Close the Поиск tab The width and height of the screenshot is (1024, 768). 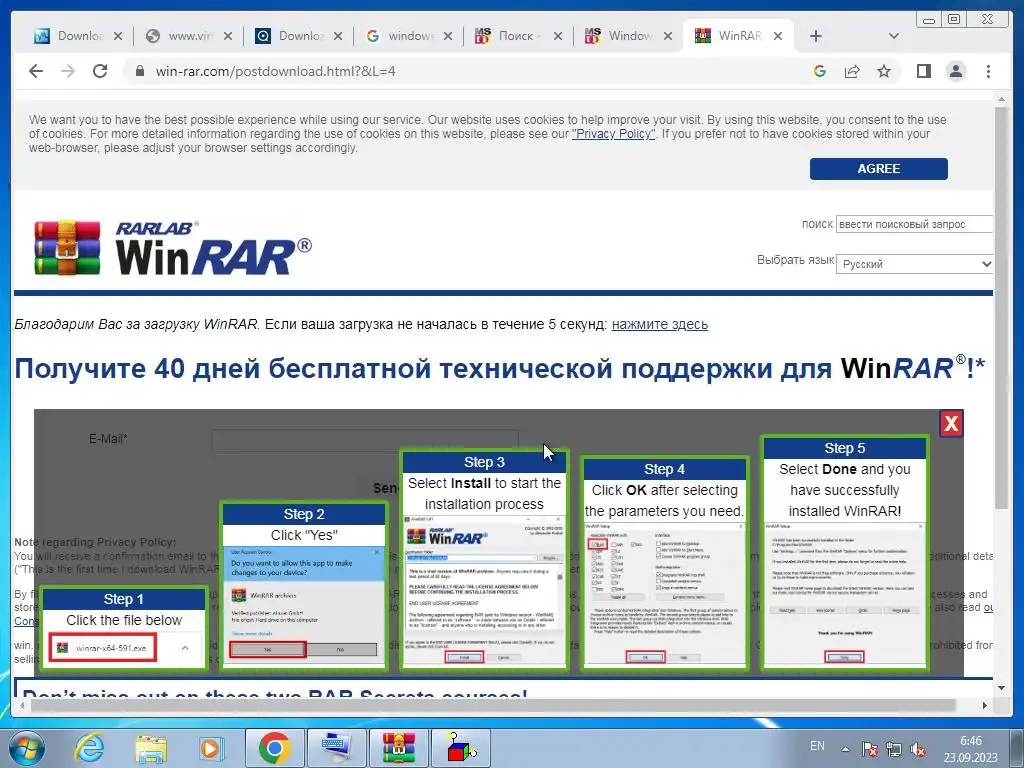[558, 36]
